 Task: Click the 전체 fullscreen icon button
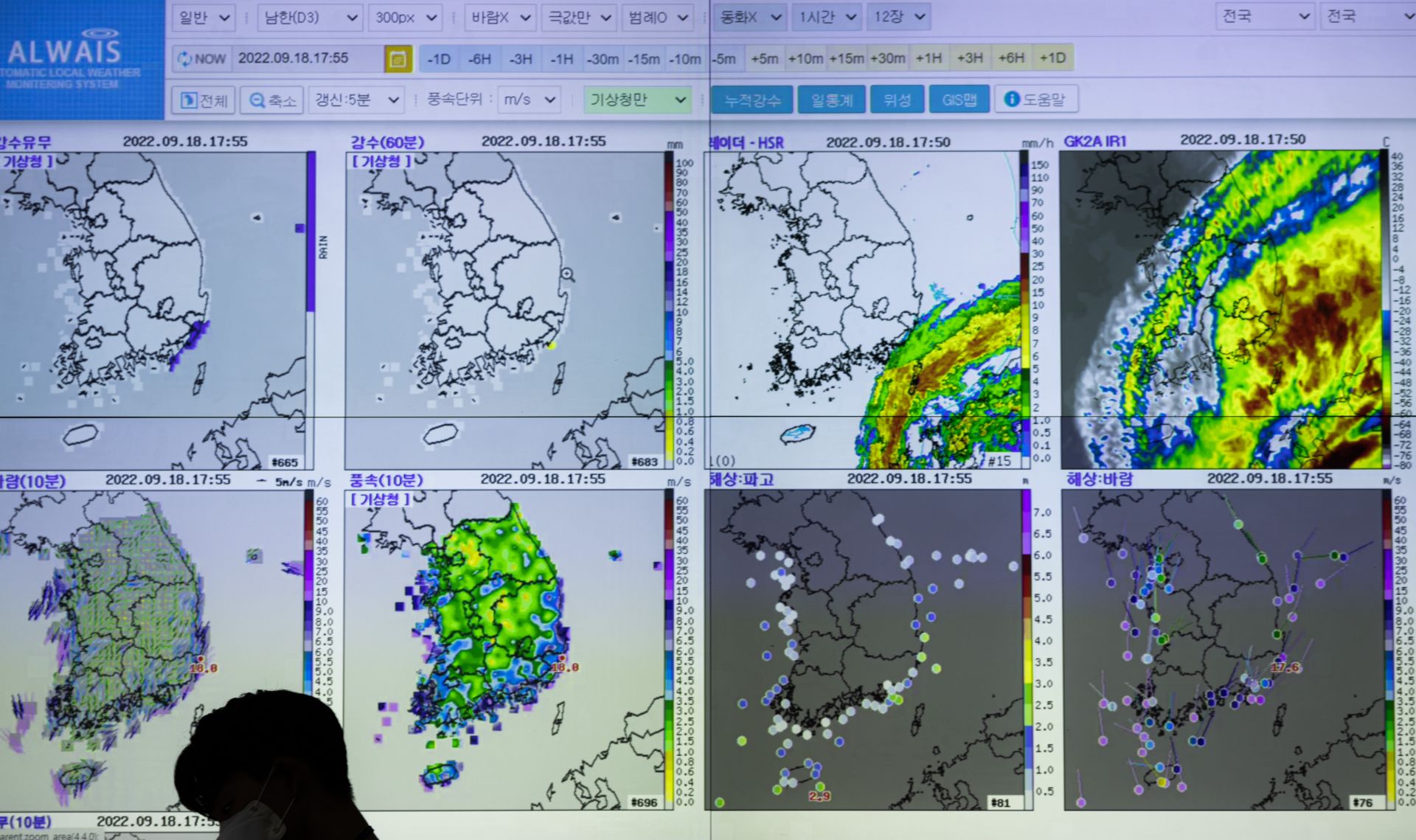click(x=190, y=100)
